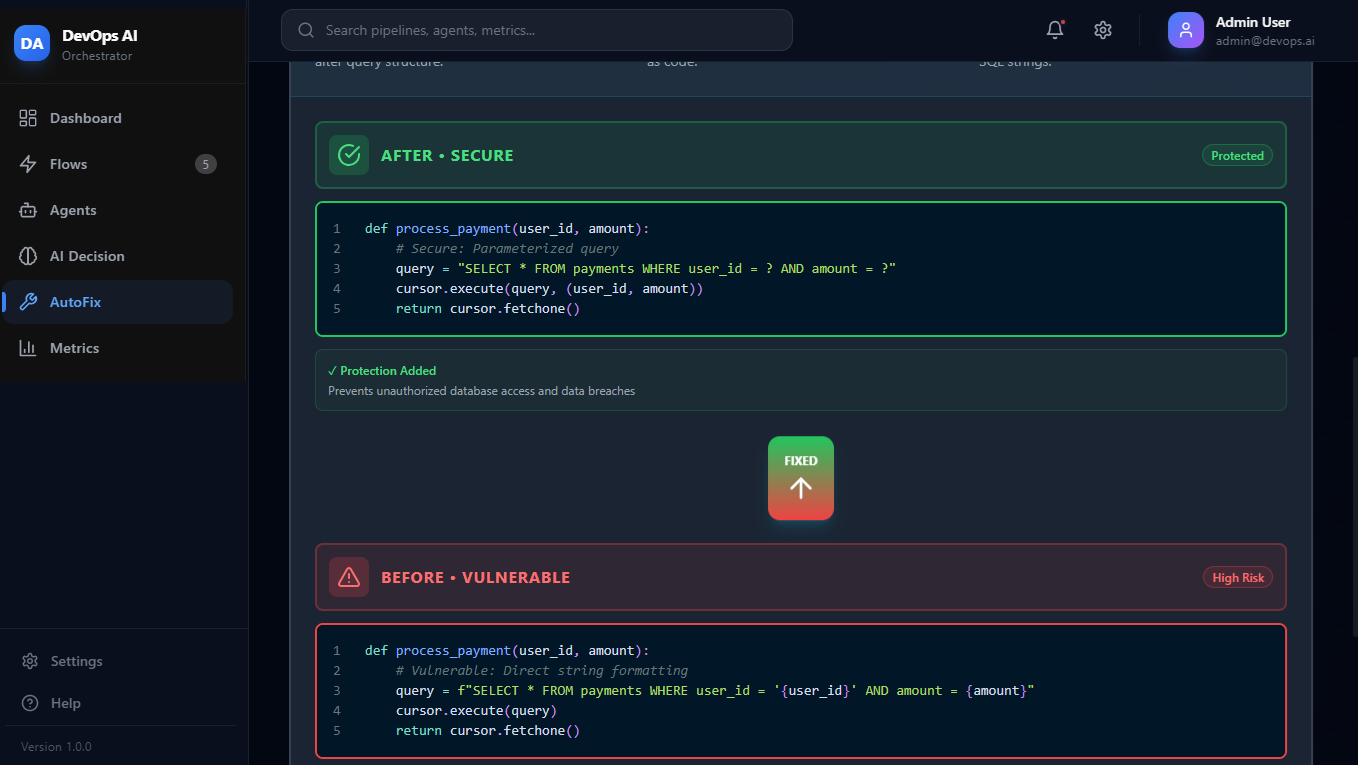
Task: Click the AI Decision brain icon
Action: (28, 256)
